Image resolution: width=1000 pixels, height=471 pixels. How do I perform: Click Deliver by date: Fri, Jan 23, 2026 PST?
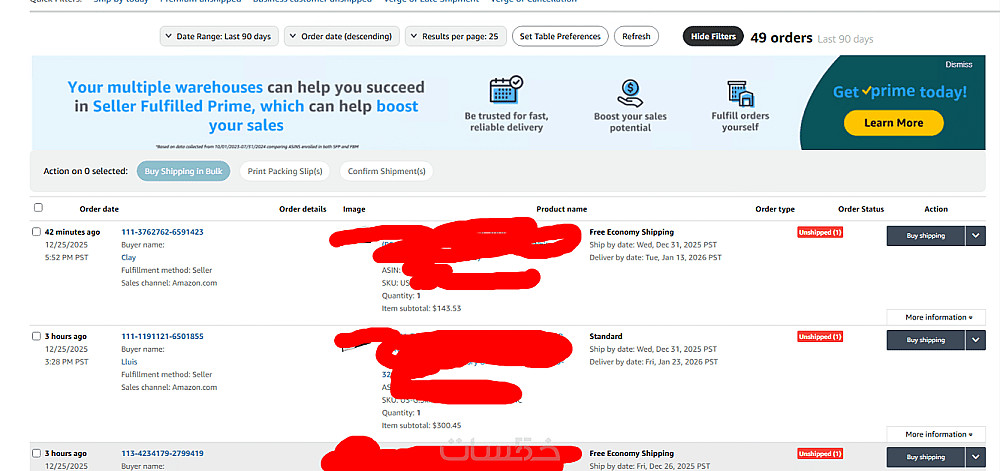point(654,362)
